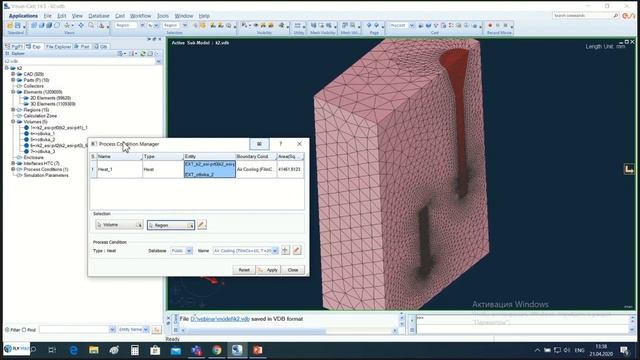Click the first Page group arrow icon
Image resolution: width=640 pixels, height=360 pixels.
click(x=369, y=25)
